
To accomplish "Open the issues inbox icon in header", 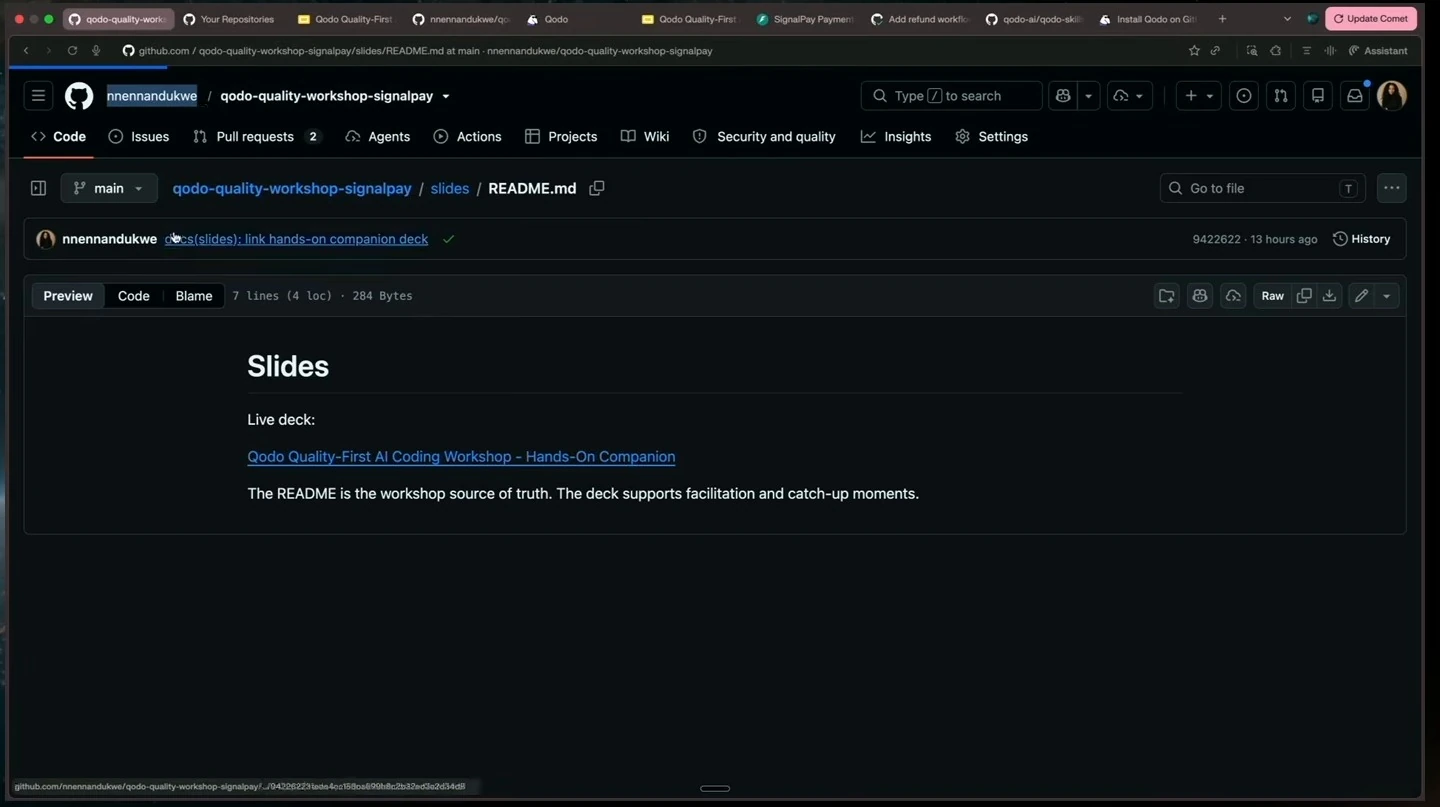I will (x=1244, y=96).
